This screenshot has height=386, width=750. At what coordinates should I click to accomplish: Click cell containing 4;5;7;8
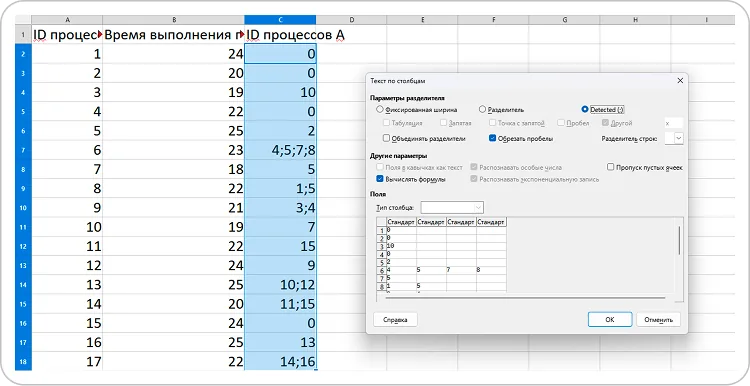(x=280, y=150)
